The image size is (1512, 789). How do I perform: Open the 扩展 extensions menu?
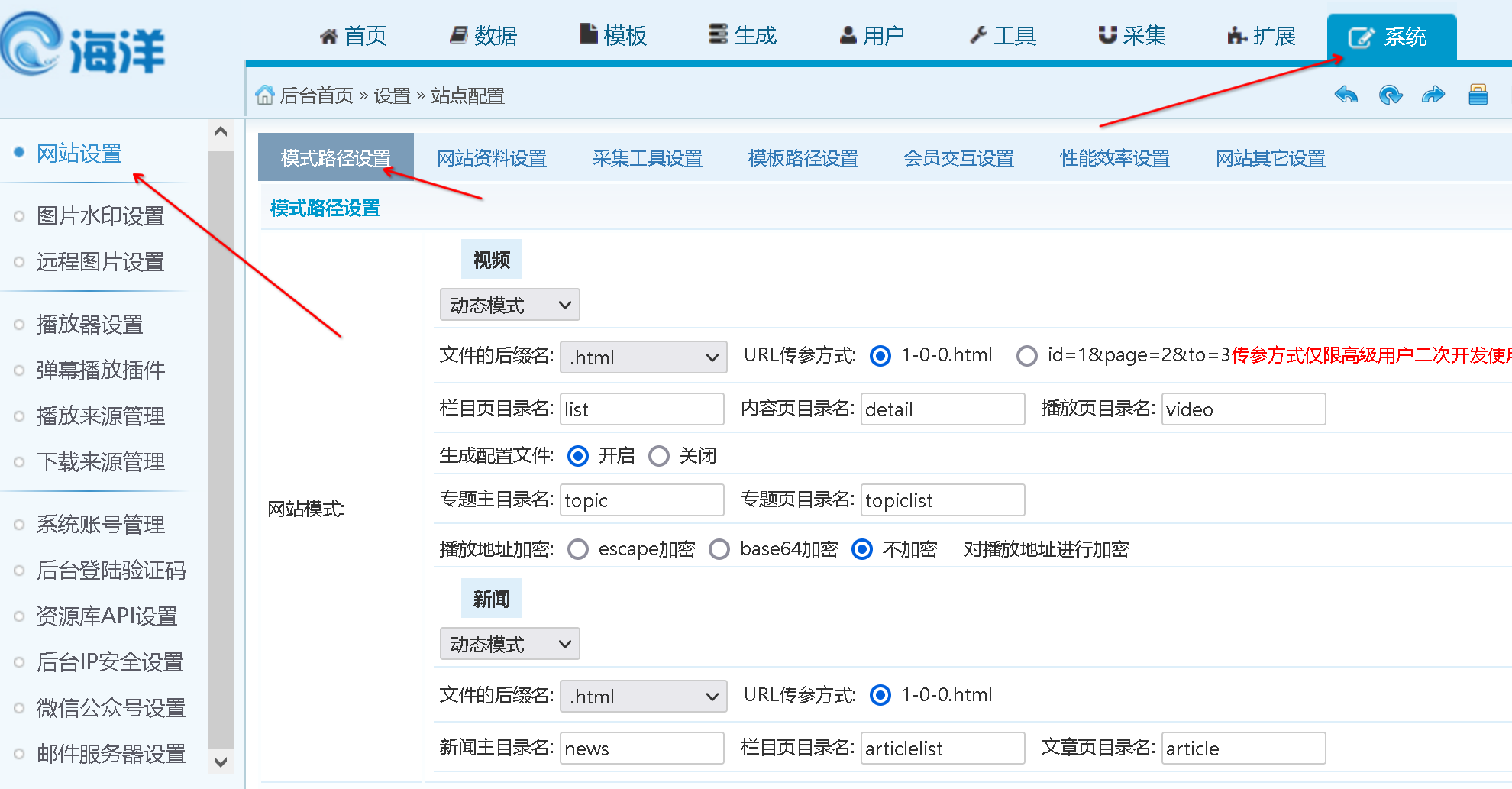point(1262,36)
